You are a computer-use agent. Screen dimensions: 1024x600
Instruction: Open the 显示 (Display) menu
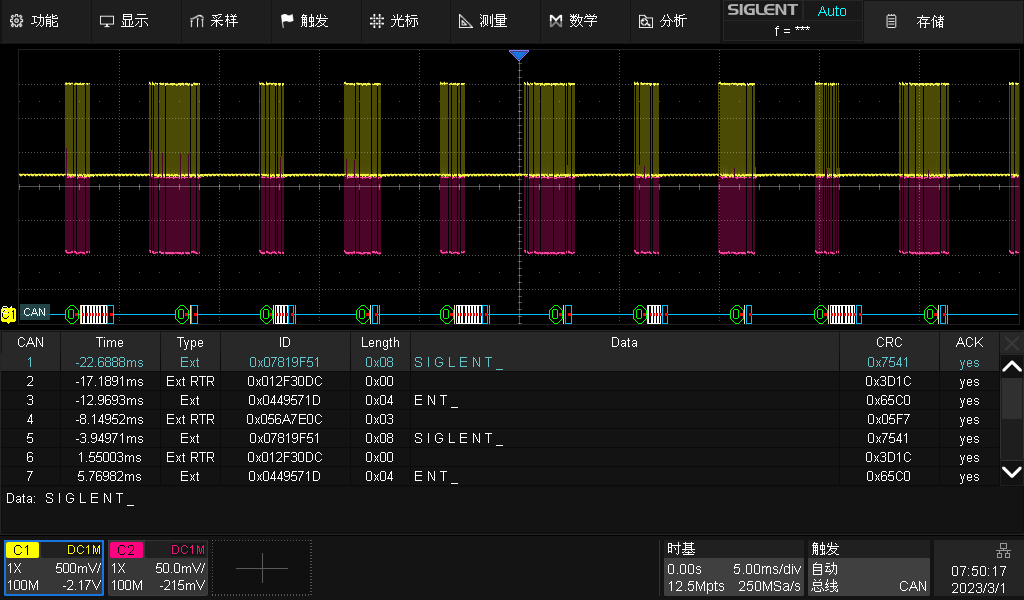[135, 20]
